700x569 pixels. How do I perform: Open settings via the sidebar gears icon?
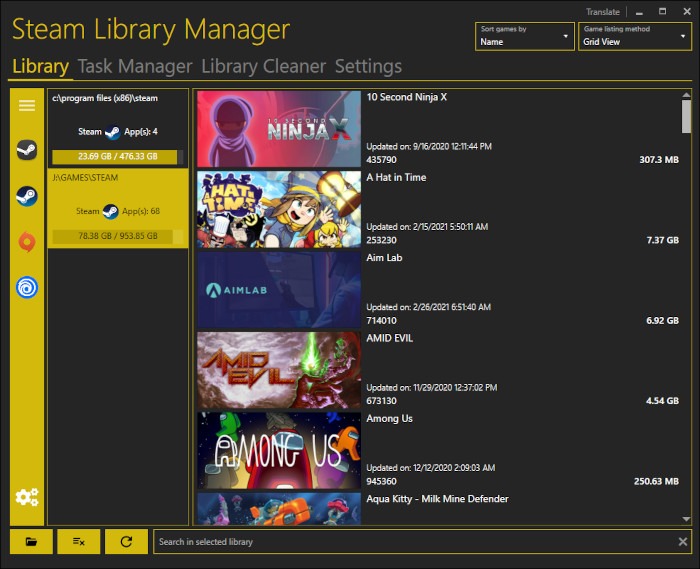click(x=27, y=497)
